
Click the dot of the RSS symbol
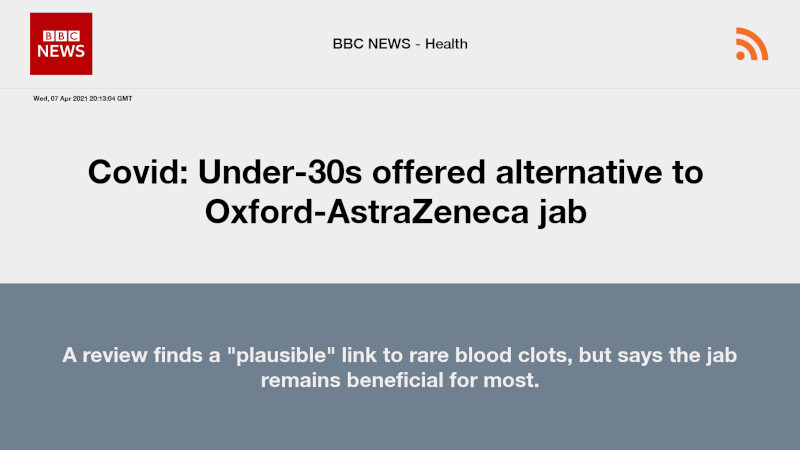click(x=740, y=56)
